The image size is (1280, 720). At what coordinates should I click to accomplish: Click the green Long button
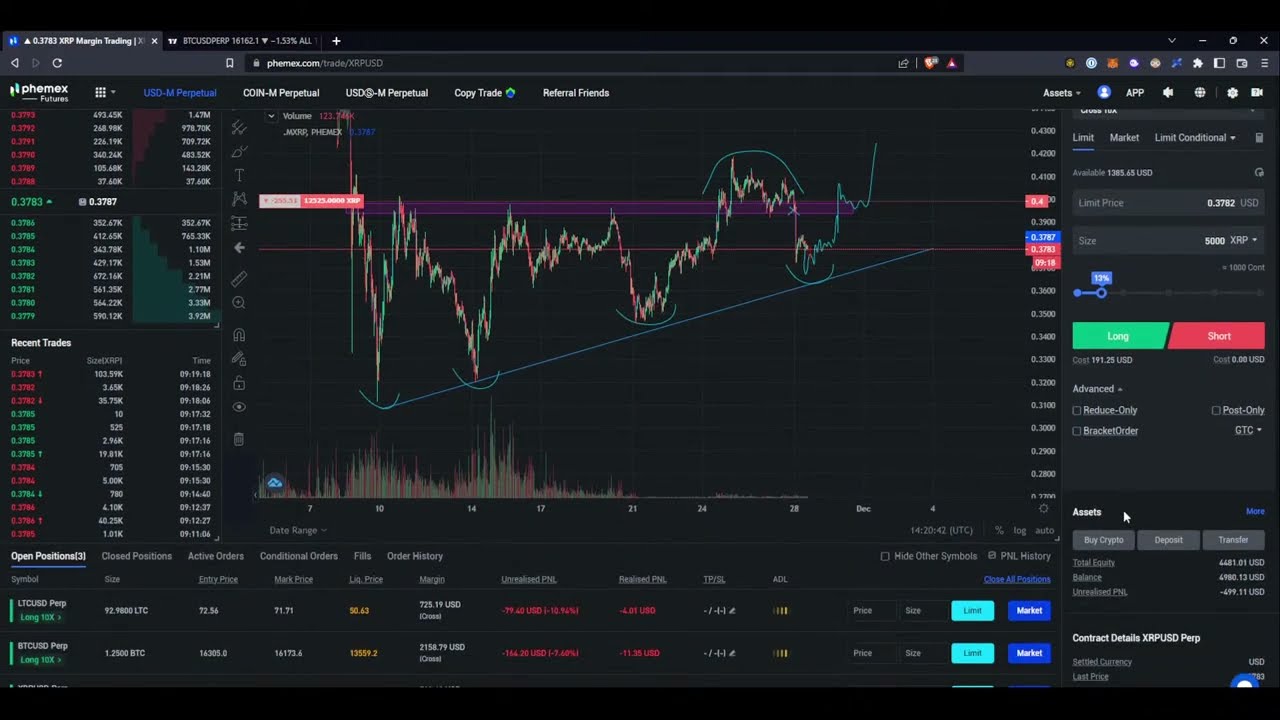click(1118, 336)
